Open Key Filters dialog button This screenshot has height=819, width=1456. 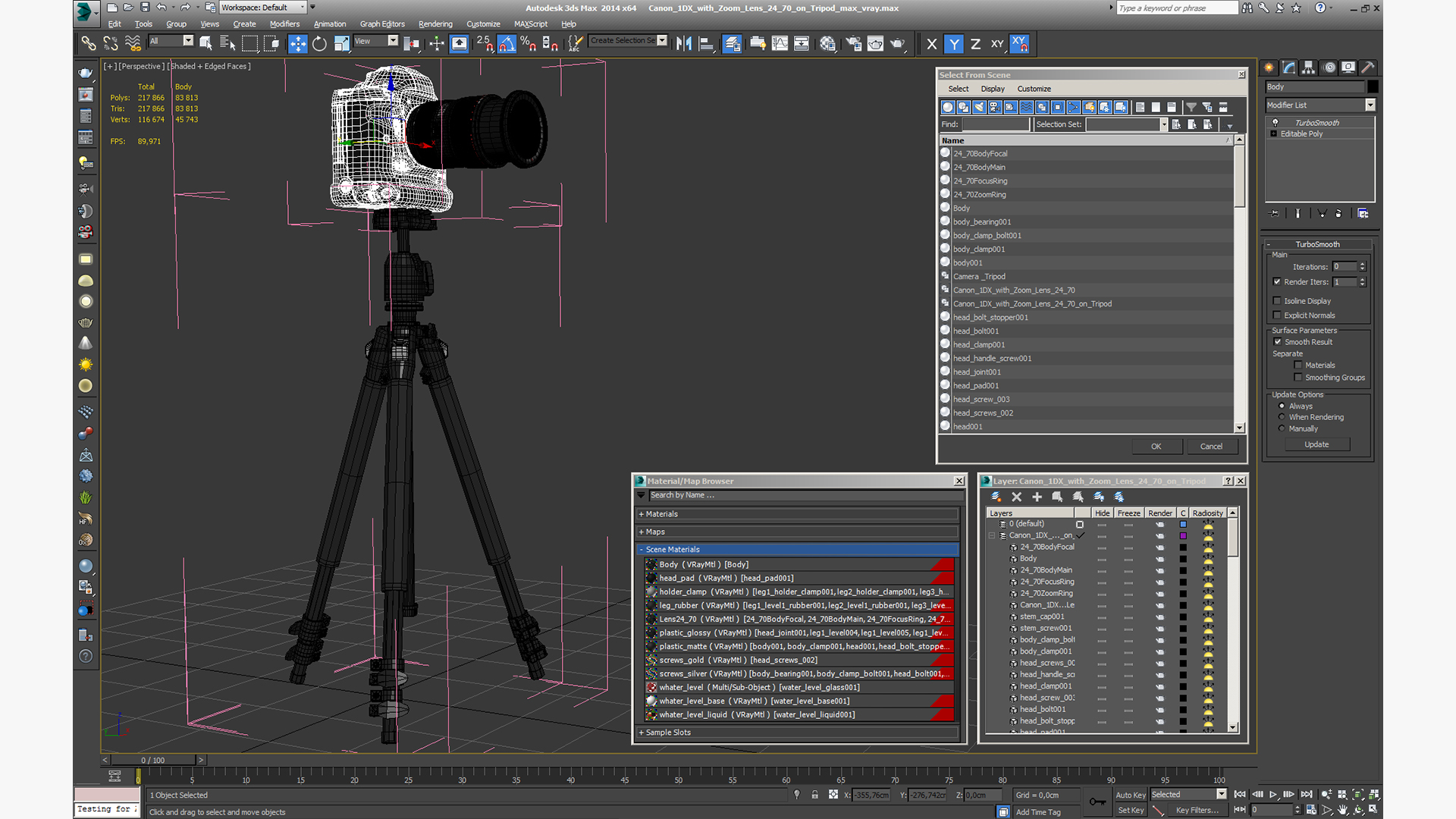pyautogui.click(x=1197, y=810)
